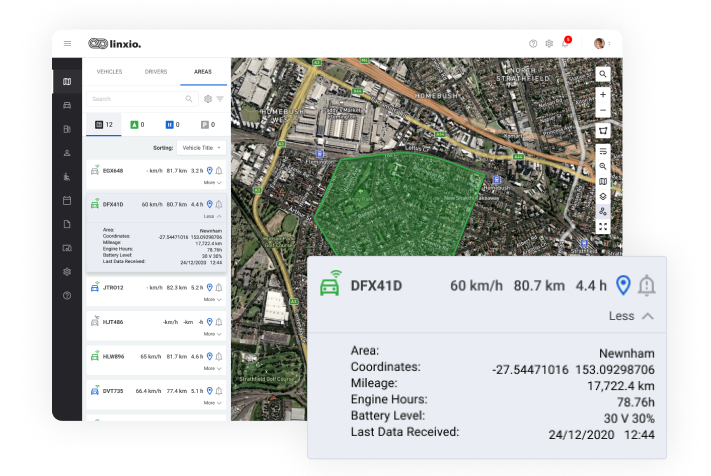Switch to the Drivers tab
The width and height of the screenshot is (711, 476).
156,72
